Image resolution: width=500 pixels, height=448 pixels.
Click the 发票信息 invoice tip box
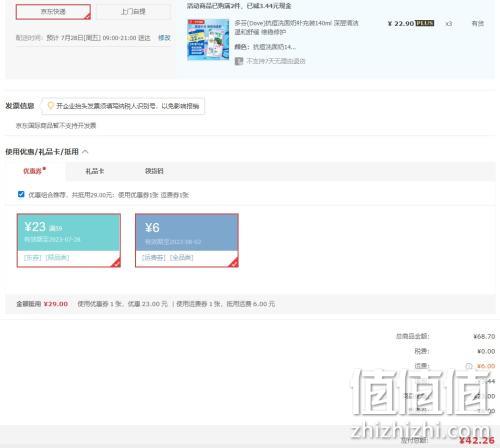click(123, 106)
